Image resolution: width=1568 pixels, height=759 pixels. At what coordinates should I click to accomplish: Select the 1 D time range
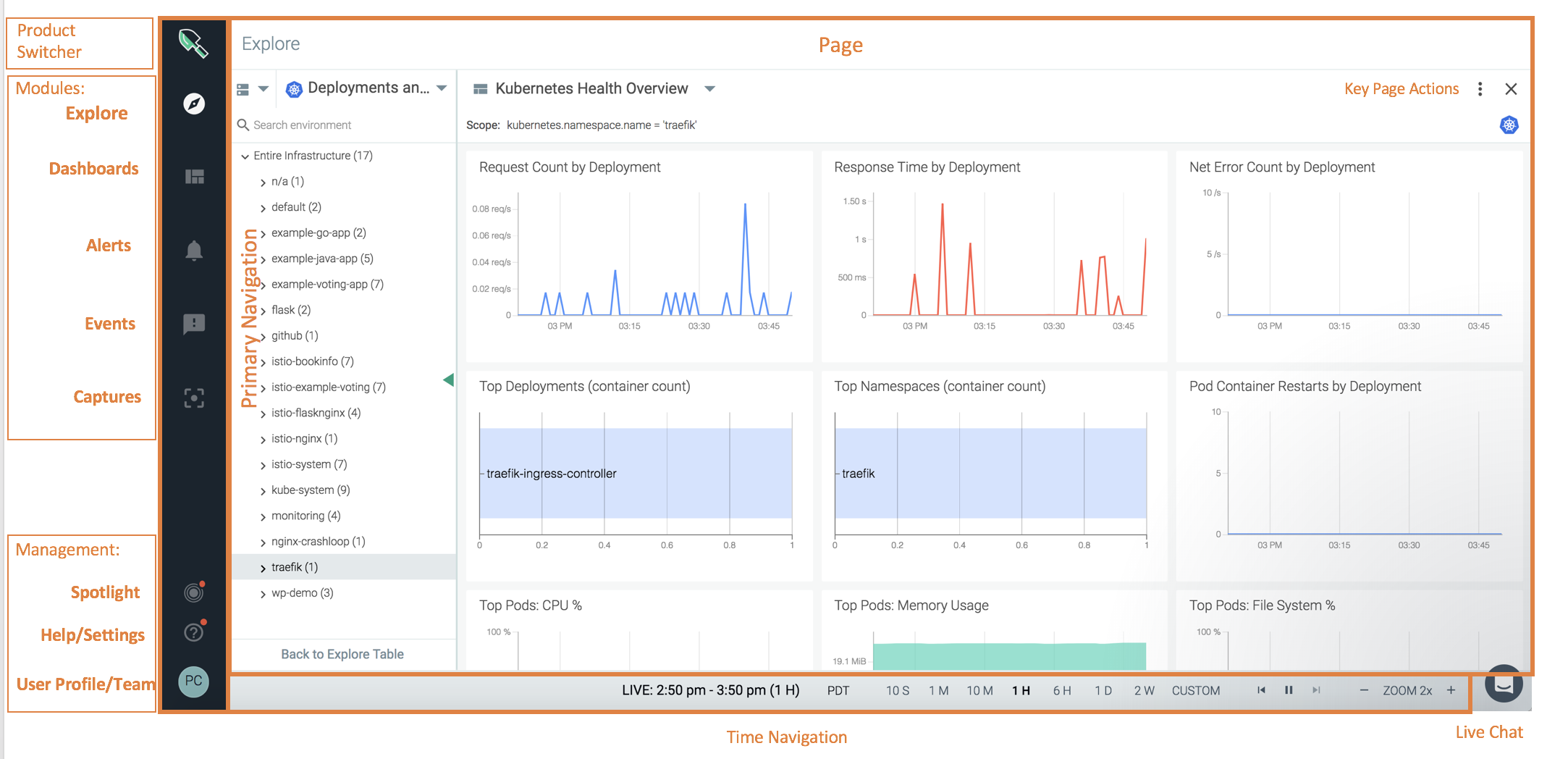point(1103,690)
